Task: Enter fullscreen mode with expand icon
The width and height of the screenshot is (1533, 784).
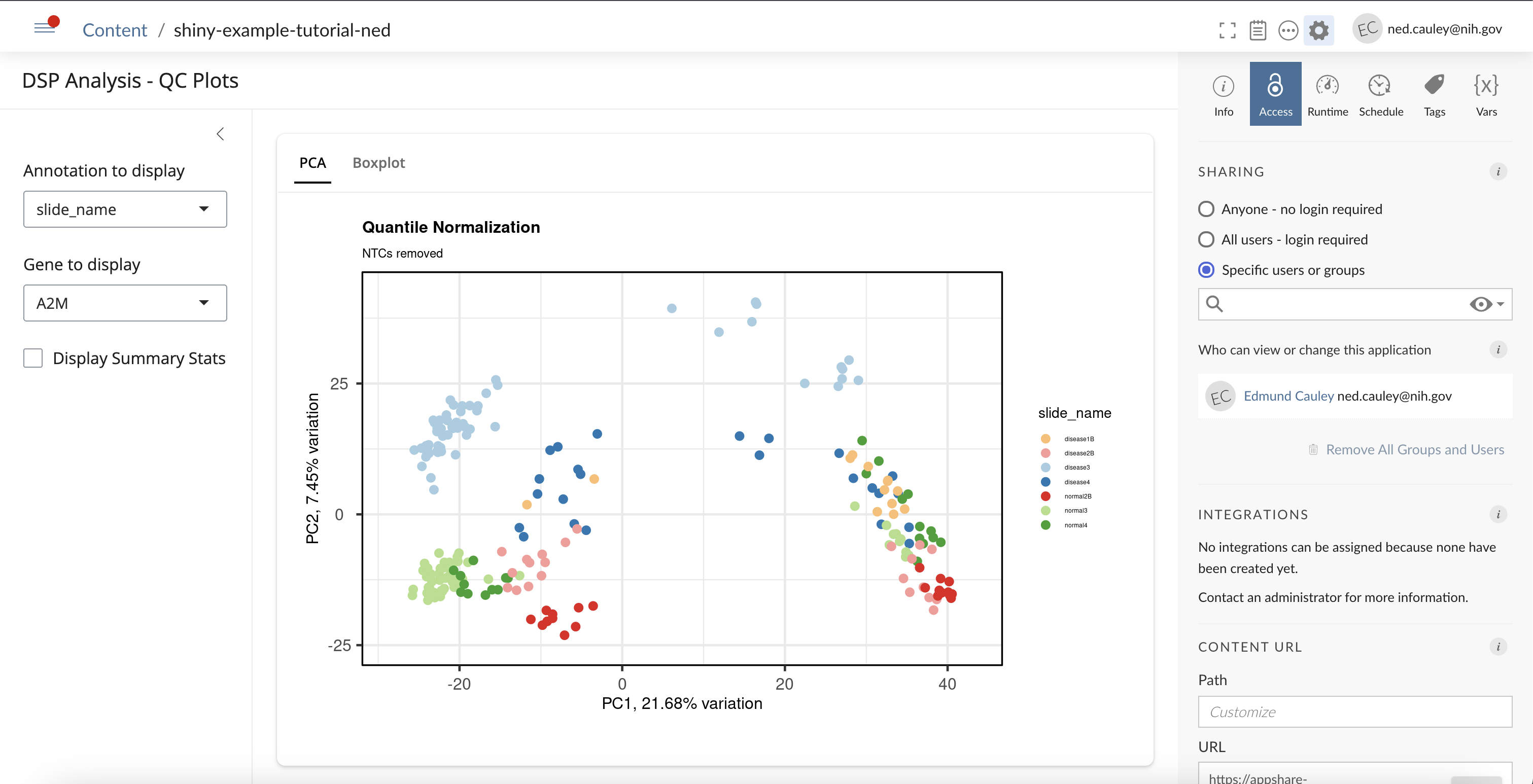Action: 1227,30
